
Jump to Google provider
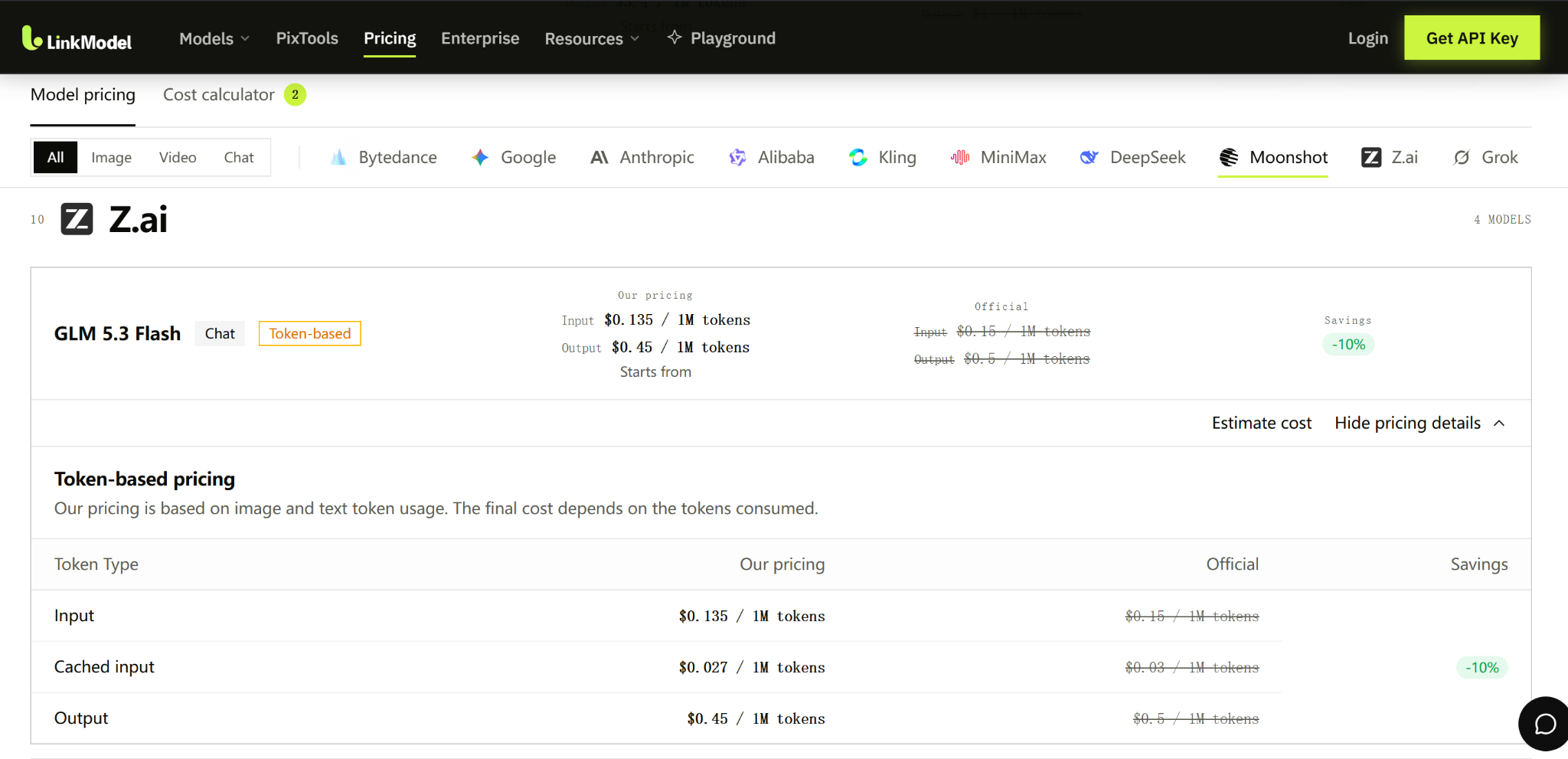tap(514, 157)
